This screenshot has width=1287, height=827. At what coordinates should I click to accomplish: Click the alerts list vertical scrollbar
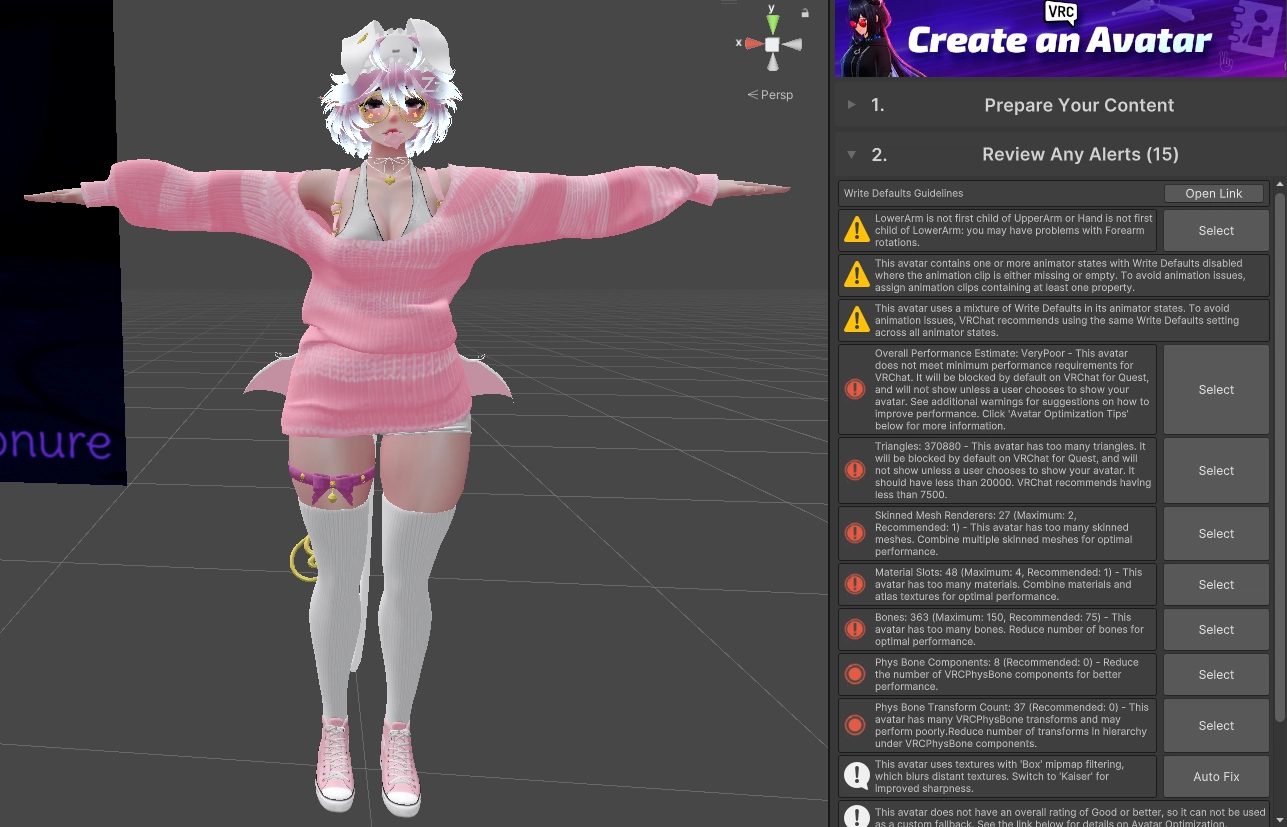(1278, 450)
